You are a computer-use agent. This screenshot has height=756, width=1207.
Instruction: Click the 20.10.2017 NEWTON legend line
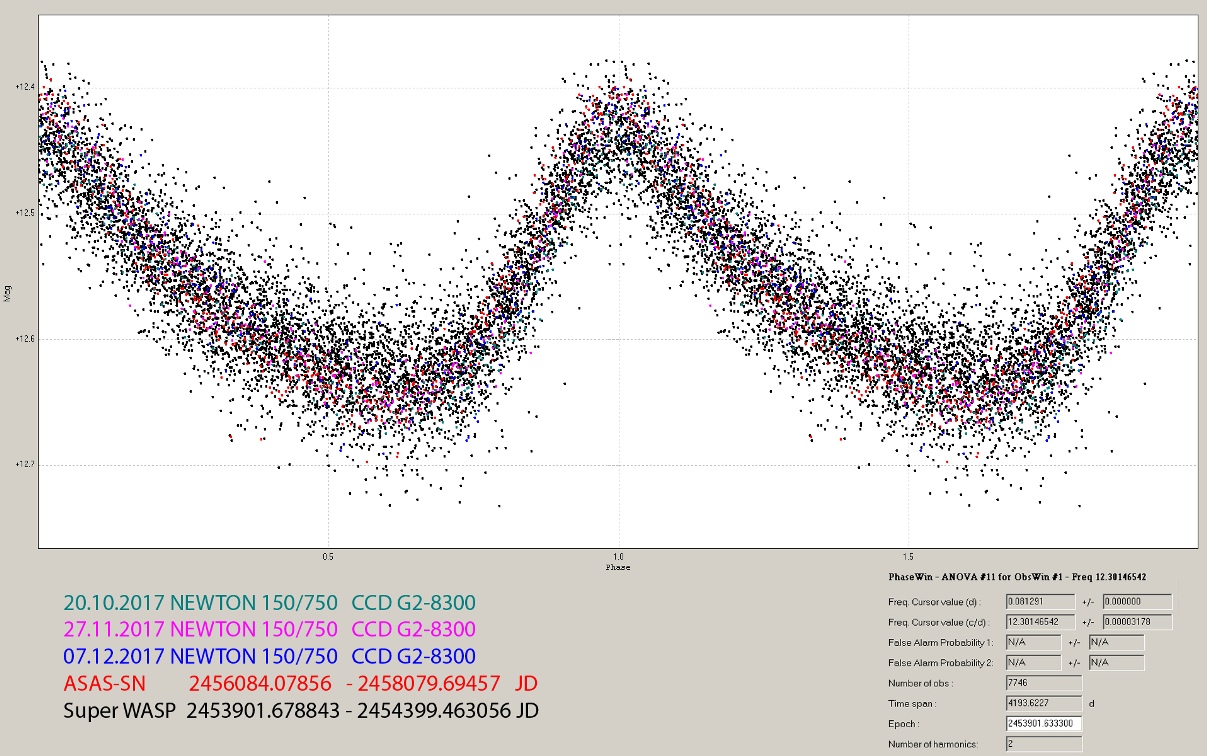point(269,603)
